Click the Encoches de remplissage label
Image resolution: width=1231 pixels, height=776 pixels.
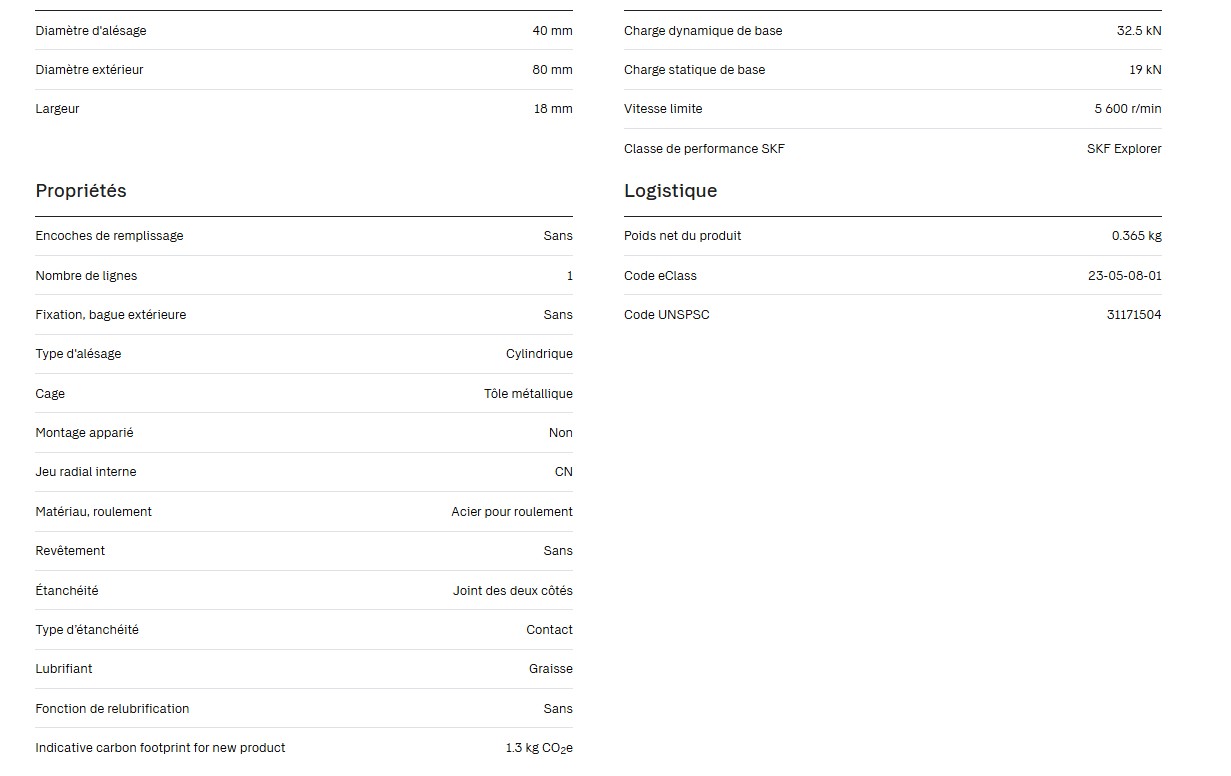[x=109, y=236]
